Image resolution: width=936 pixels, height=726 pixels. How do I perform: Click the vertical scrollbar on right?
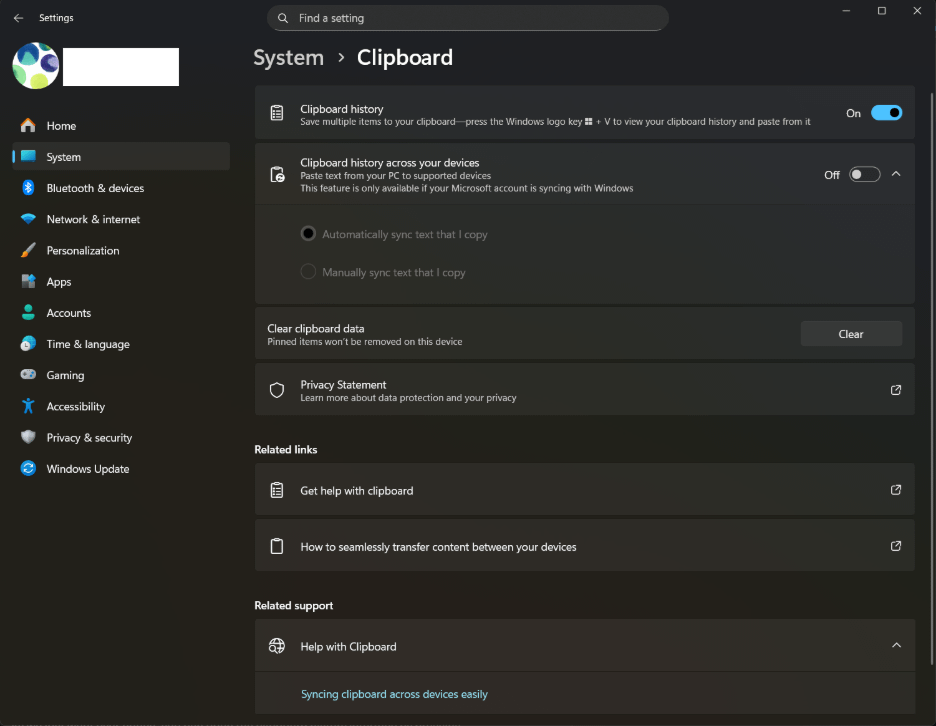click(931, 379)
